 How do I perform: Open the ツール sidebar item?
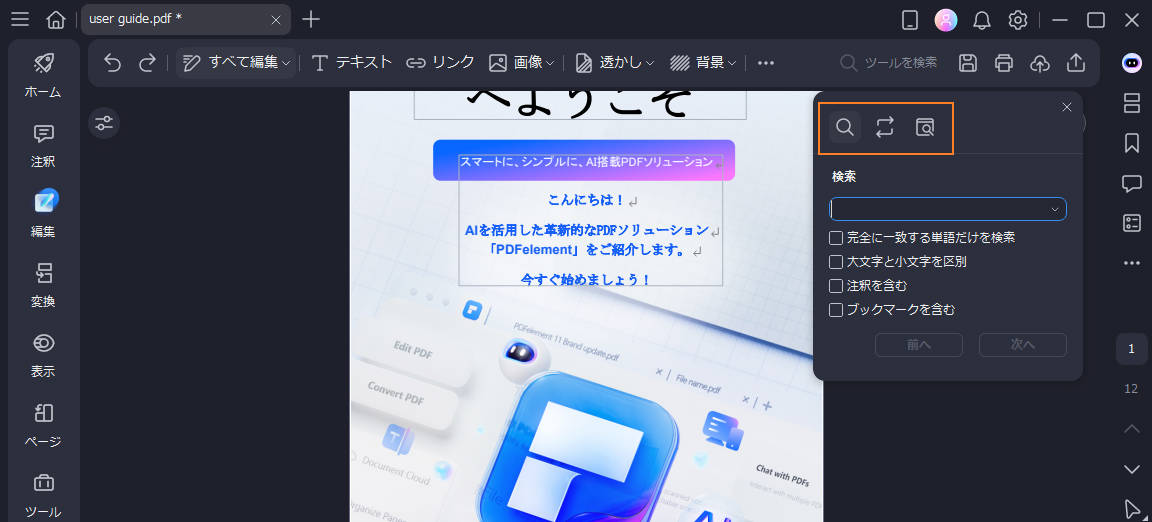tap(43, 495)
